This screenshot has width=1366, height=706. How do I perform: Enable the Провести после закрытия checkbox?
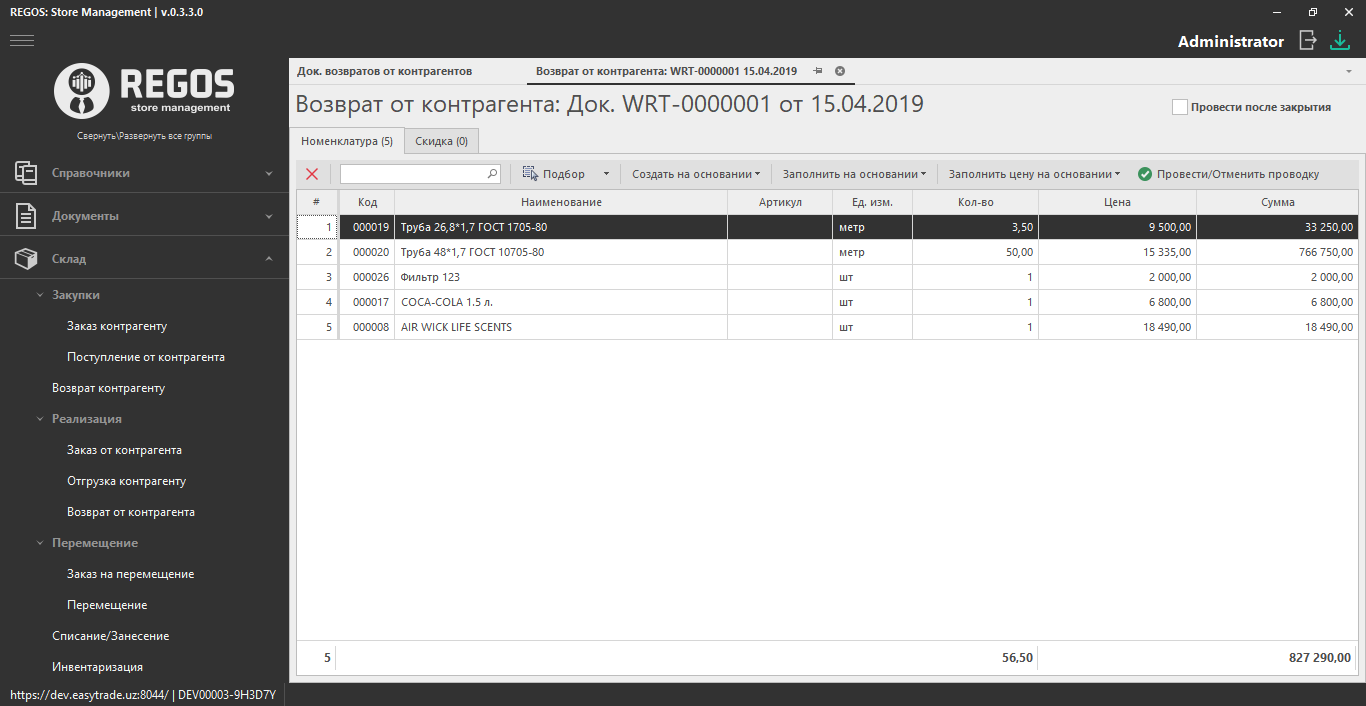pyautogui.click(x=1180, y=107)
